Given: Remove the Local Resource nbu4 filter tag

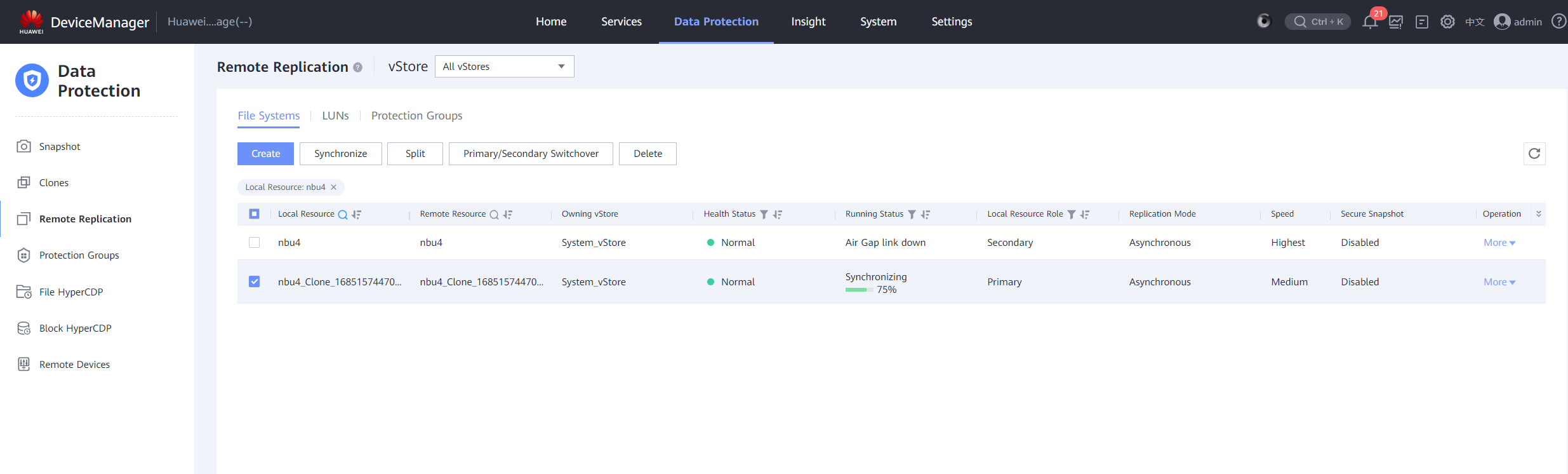Looking at the screenshot, I should [x=333, y=187].
